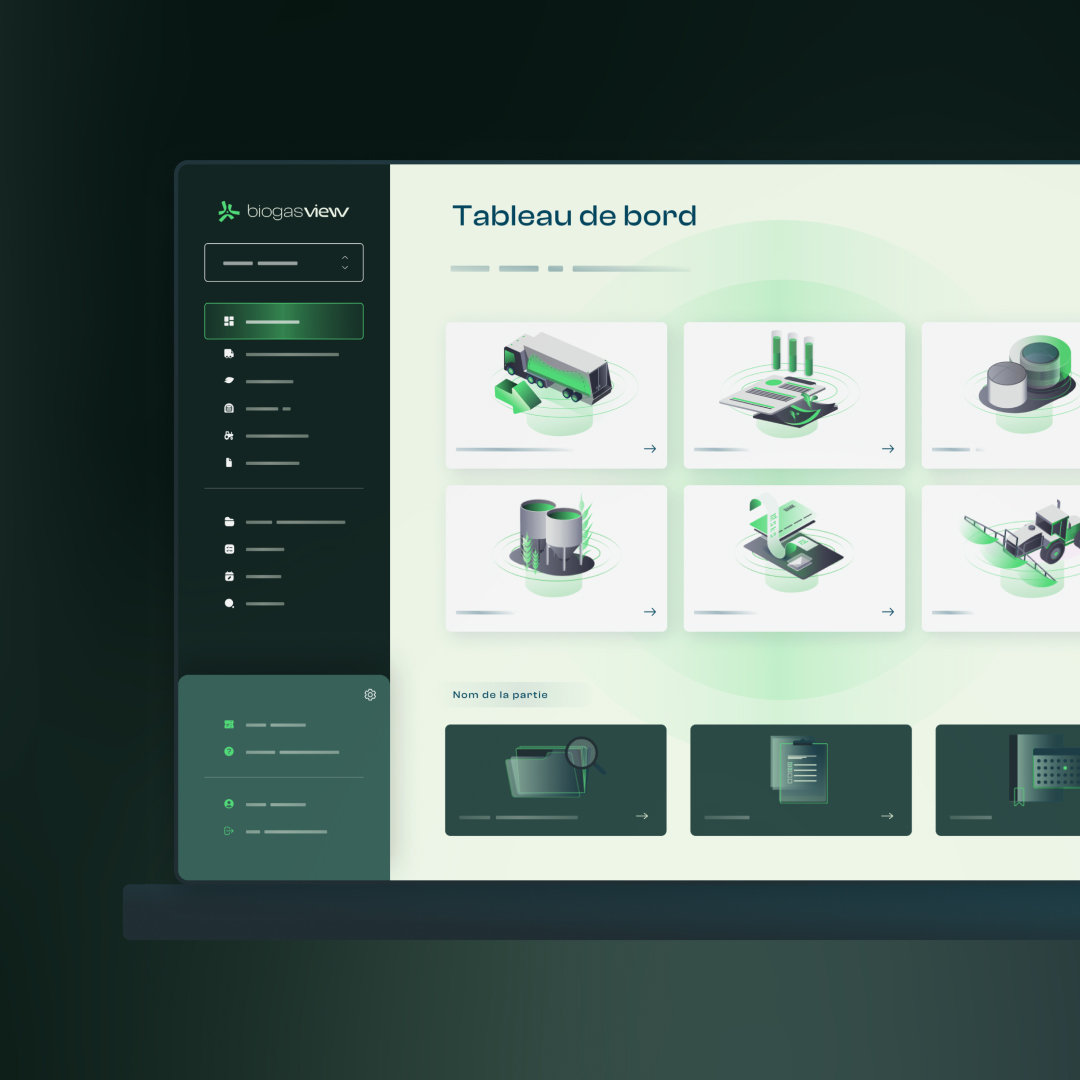Click the user profile icon
This screenshot has width=1080, height=1080.
(229, 804)
